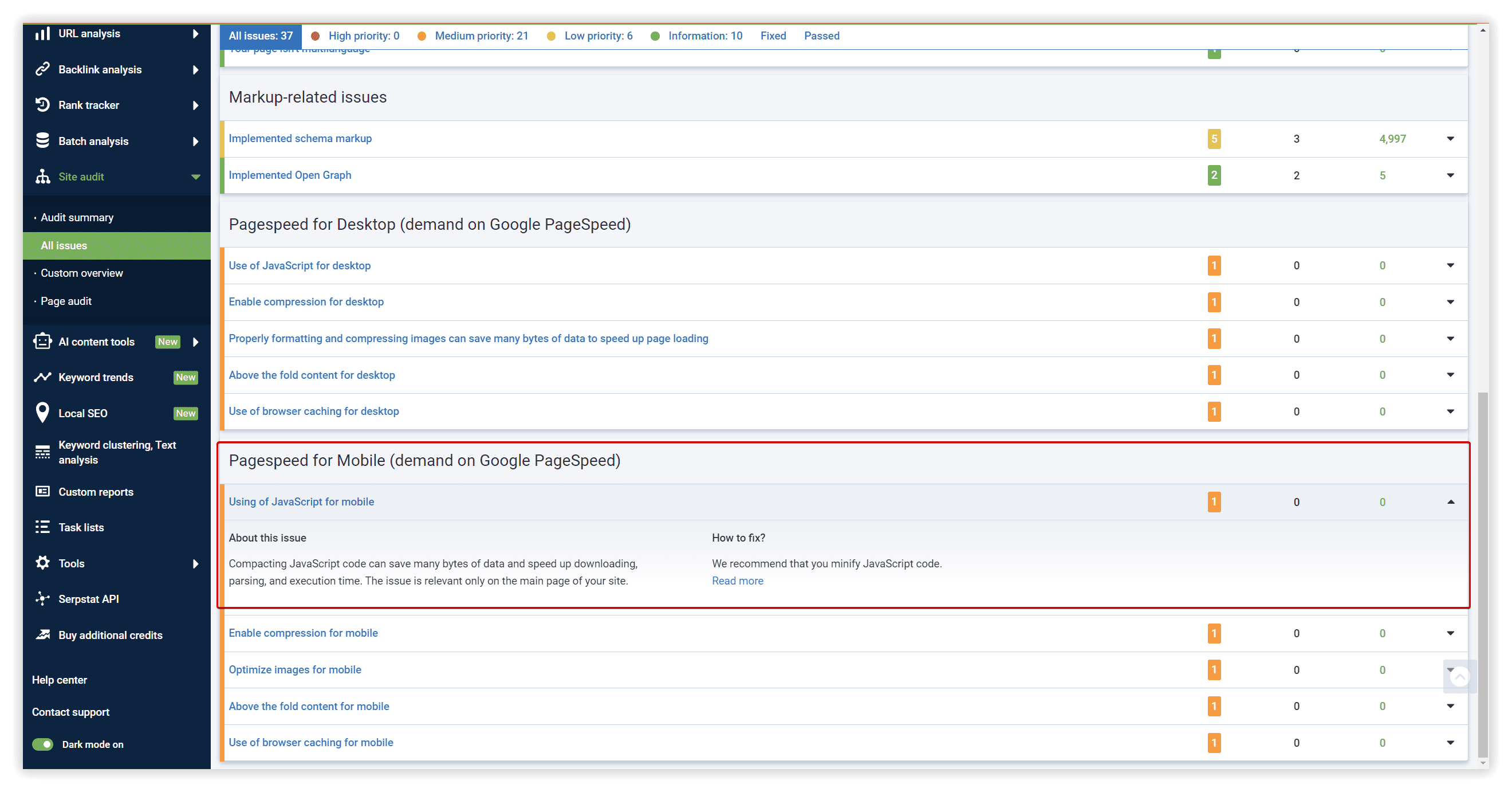The height and width of the screenshot is (792, 1512).
Task: Open Custom overview in sidebar
Action: tap(81, 273)
